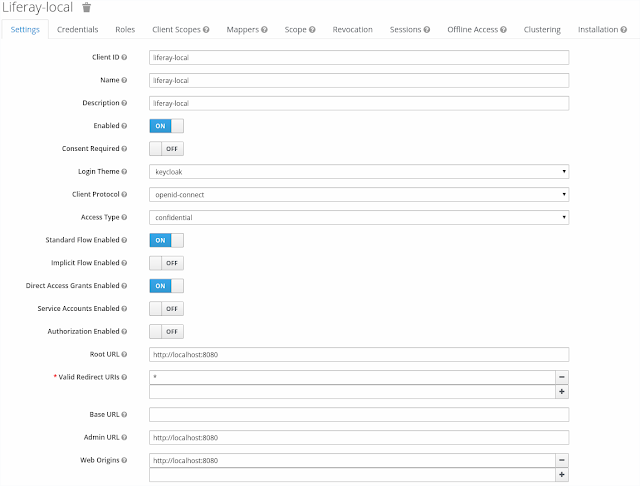Remove the asterisk redirect URI with minus button
The width and height of the screenshot is (640, 486).
tap(562, 377)
